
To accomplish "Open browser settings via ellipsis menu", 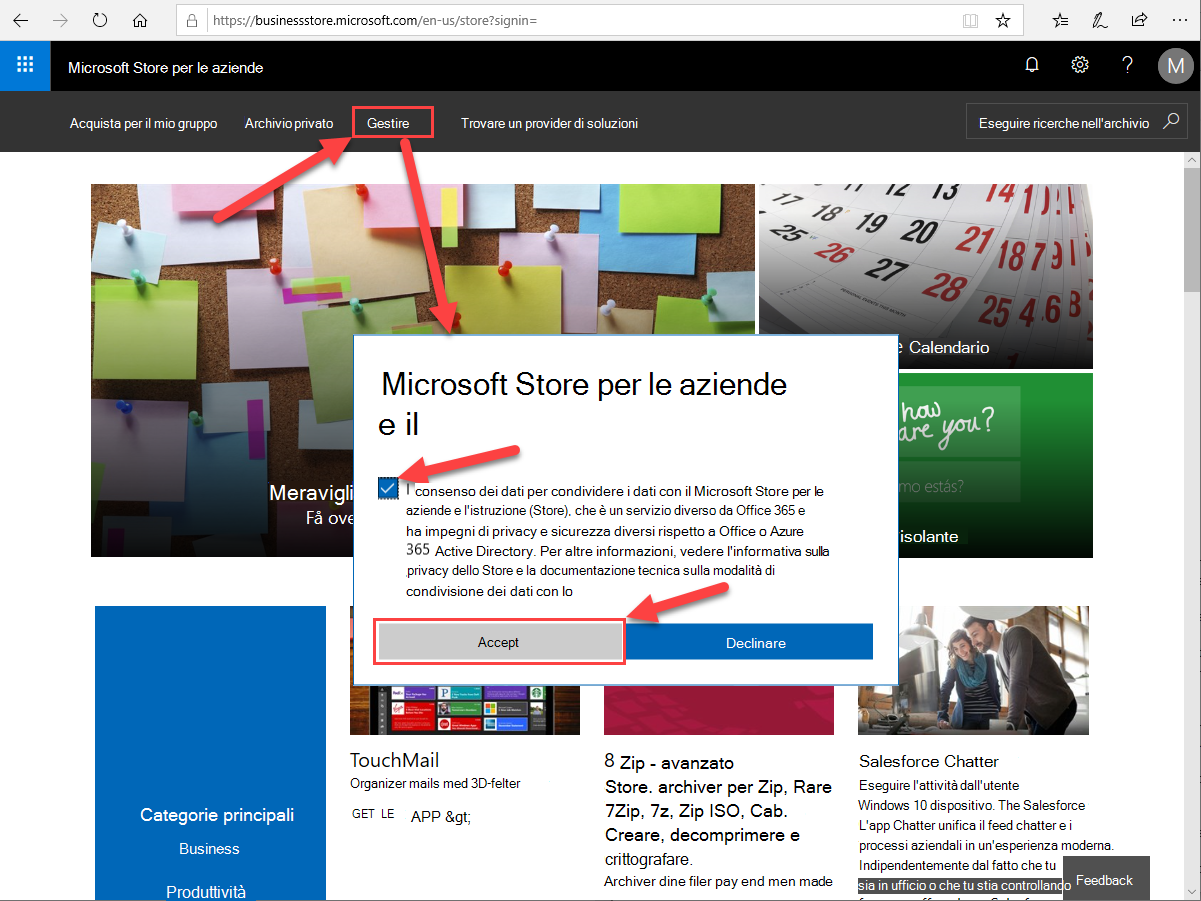I will [x=1180, y=19].
